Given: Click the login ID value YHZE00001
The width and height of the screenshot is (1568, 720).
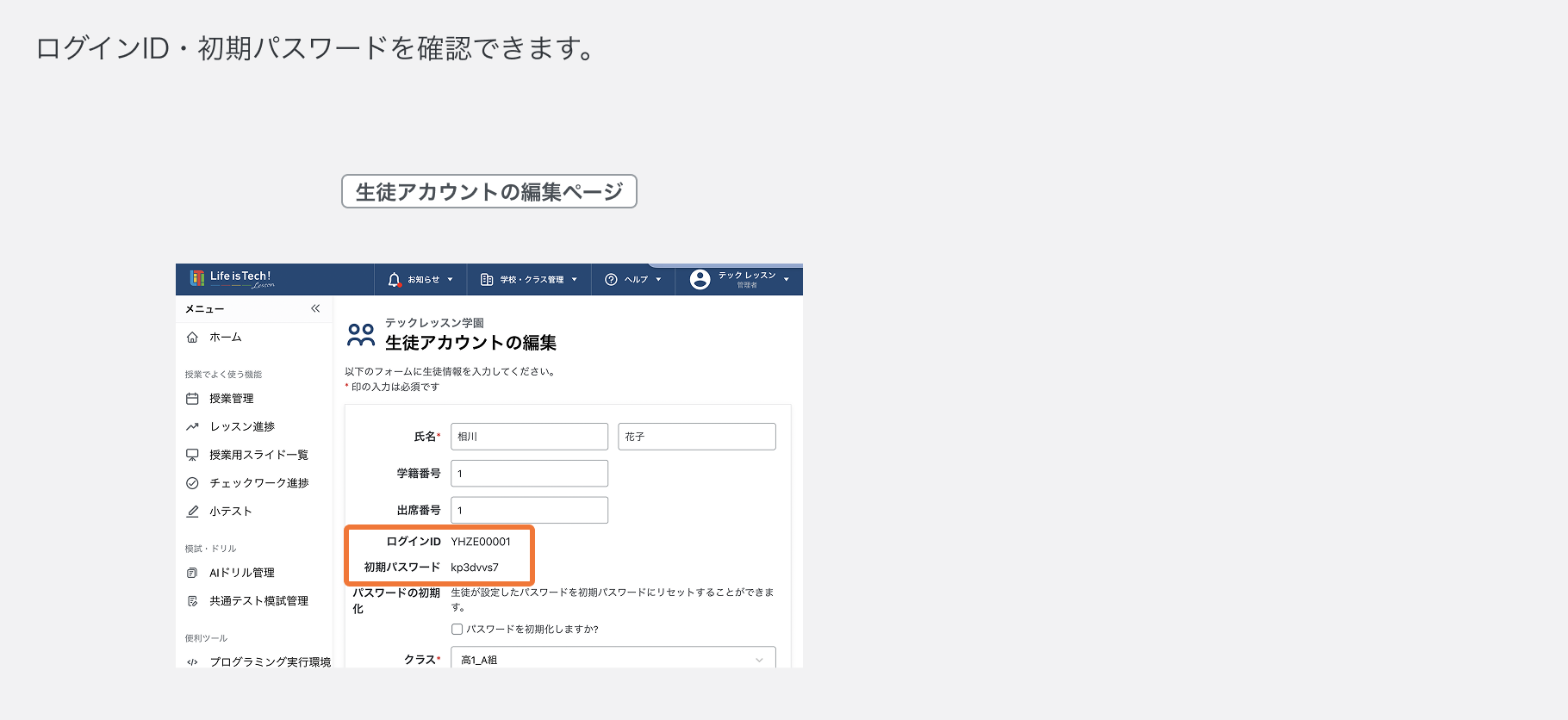Looking at the screenshot, I should [481, 542].
